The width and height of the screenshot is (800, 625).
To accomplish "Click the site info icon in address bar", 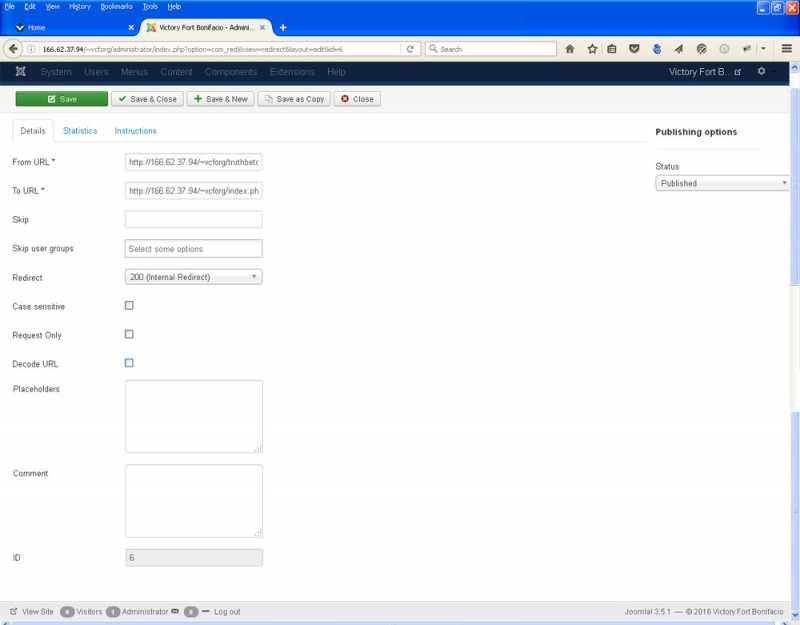I will tap(31, 49).
